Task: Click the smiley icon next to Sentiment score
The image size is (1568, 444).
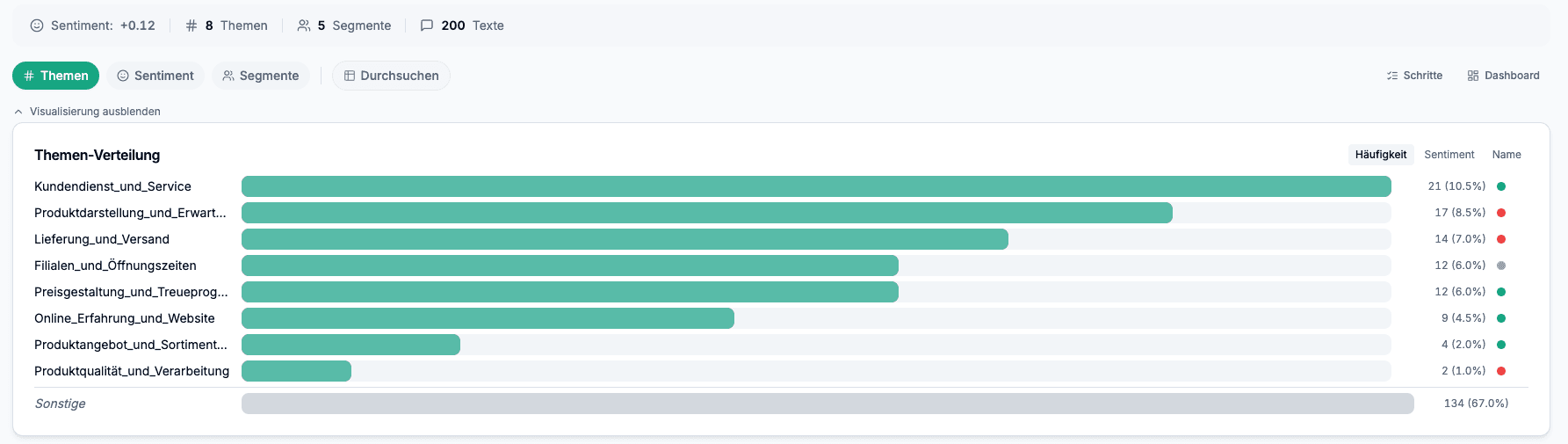Action: (x=37, y=25)
